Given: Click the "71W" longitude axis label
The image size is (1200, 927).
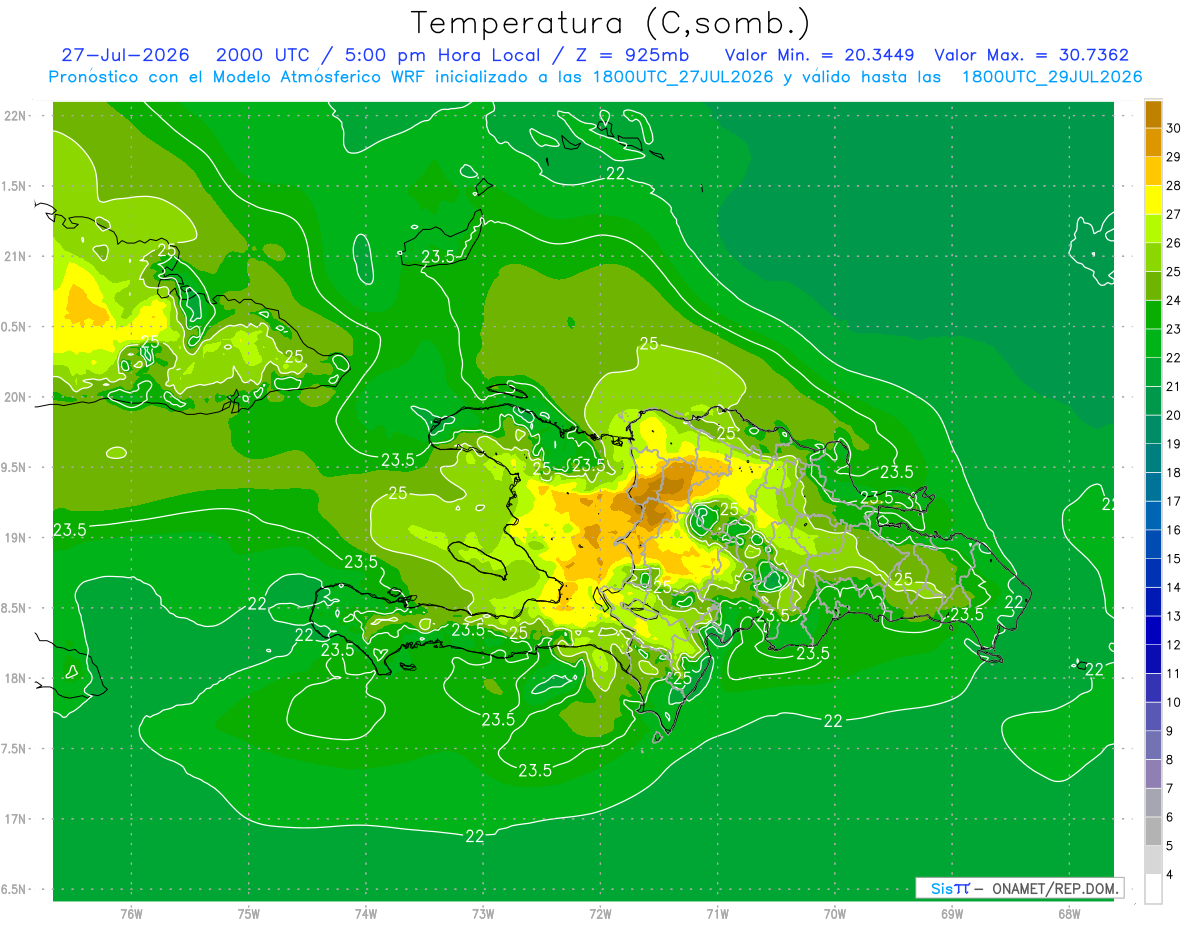Looking at the screenshot, I should 717,914.
